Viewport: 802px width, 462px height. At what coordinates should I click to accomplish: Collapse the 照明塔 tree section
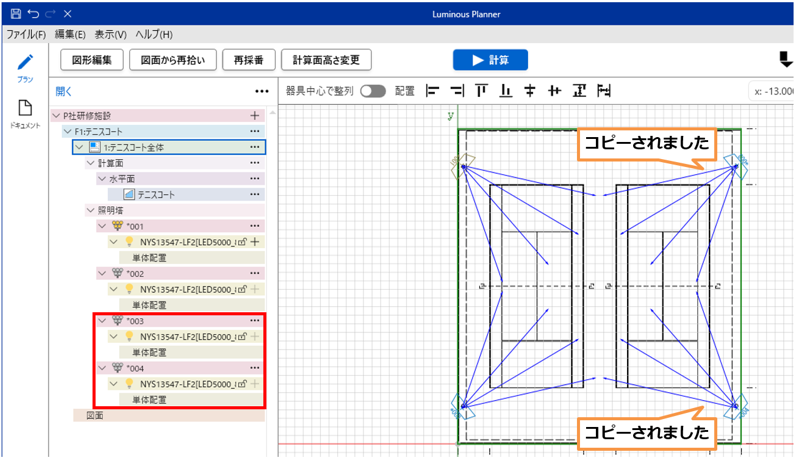coord(79,210)
